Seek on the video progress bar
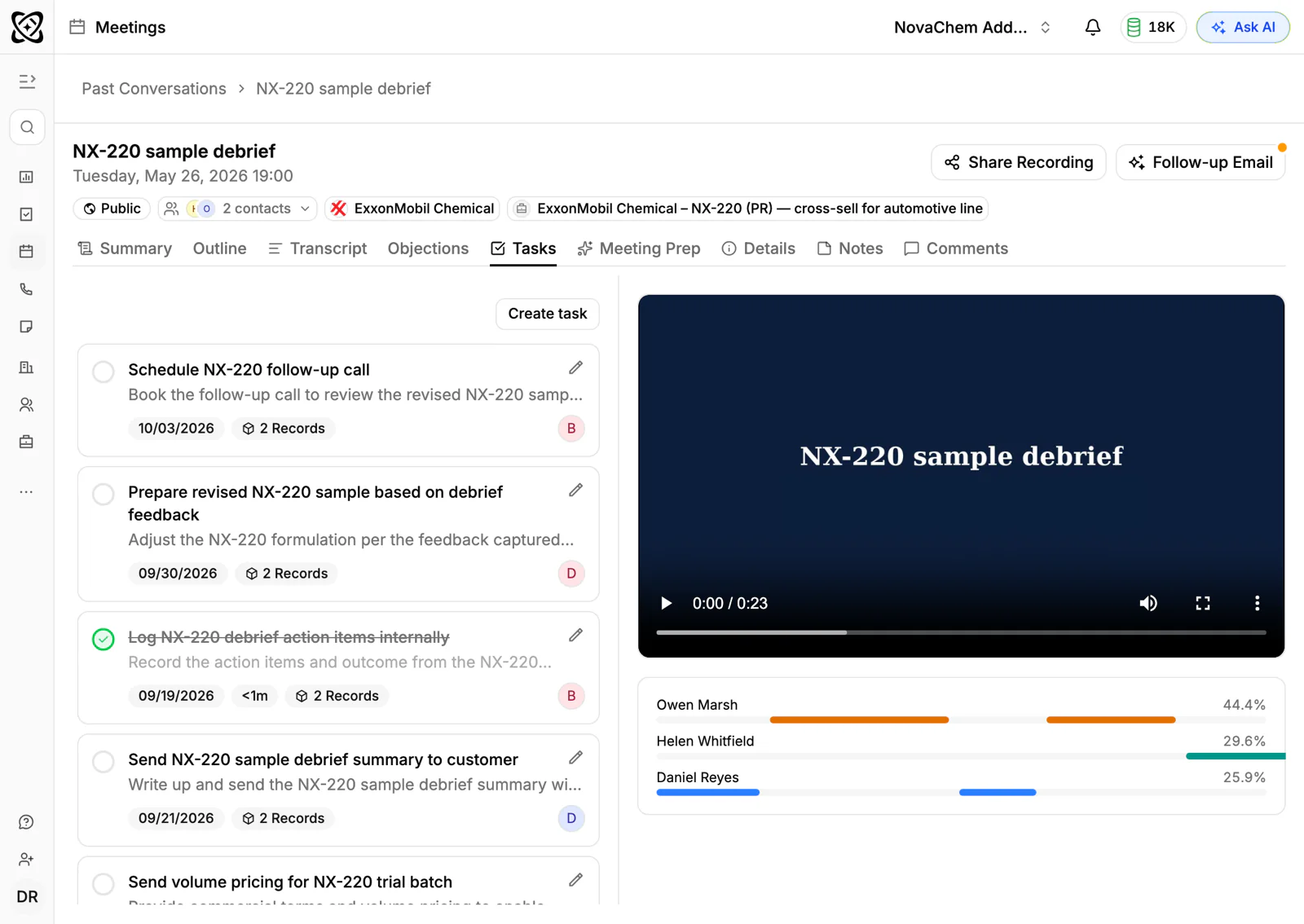 962,632
